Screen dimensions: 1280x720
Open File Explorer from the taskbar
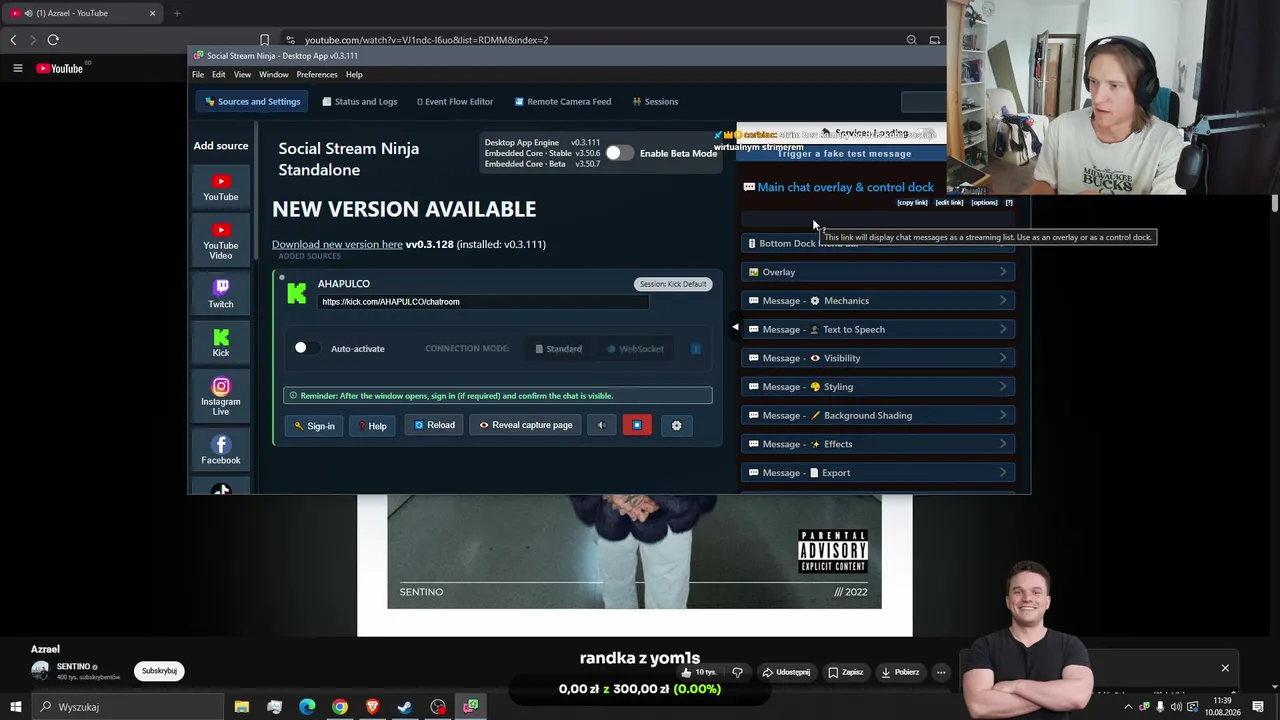[241, 707]
